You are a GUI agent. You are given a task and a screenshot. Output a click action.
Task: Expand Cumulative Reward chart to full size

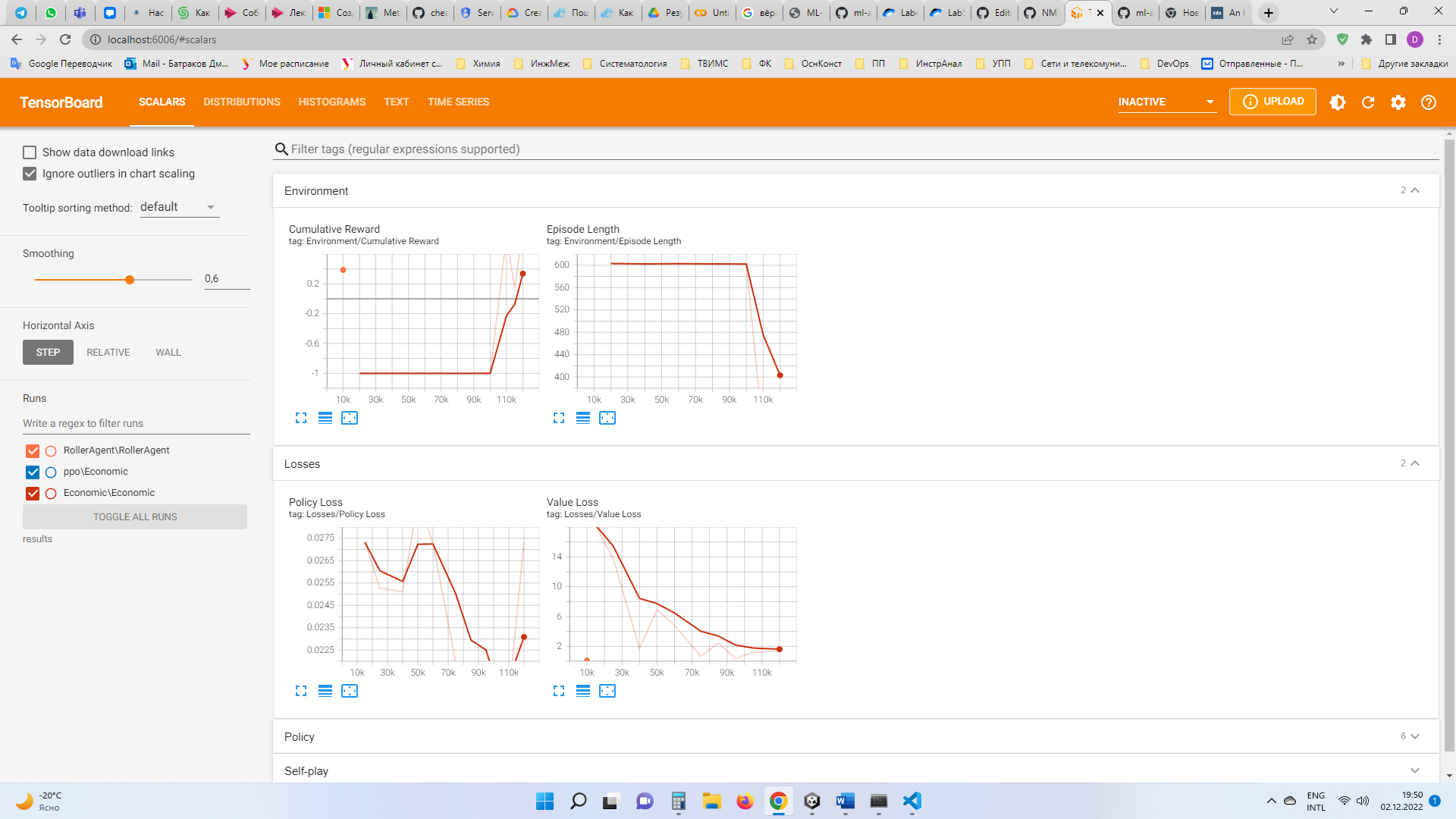(301, 418)
